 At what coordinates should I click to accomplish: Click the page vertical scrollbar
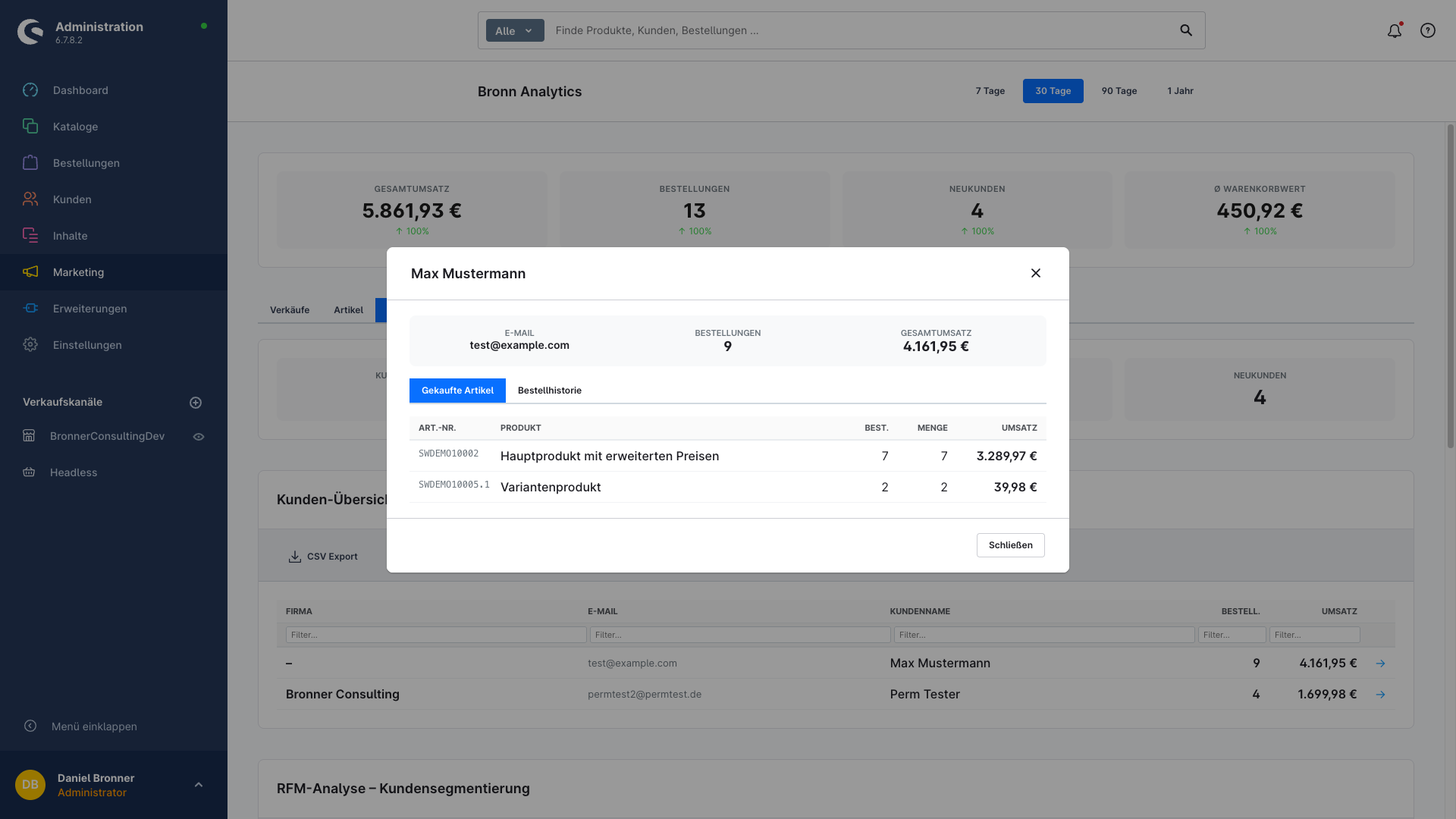click(1450, 288)
